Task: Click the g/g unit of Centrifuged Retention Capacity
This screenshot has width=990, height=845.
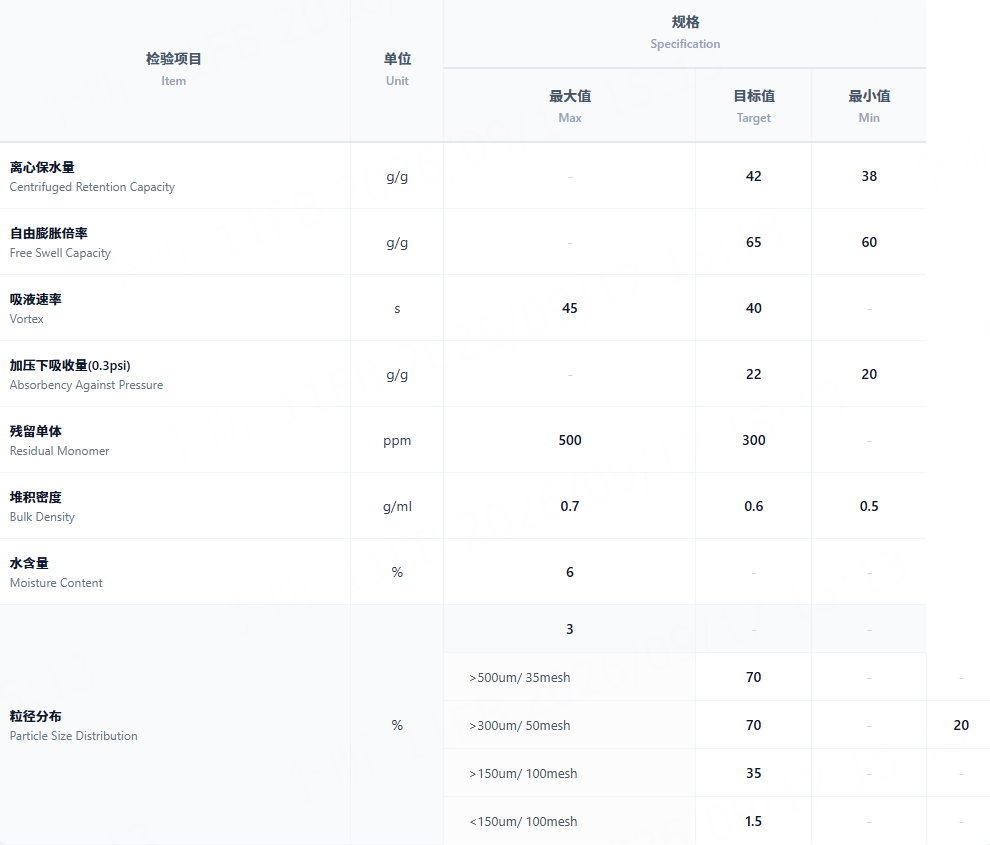Action: click(x=397, y=177)
